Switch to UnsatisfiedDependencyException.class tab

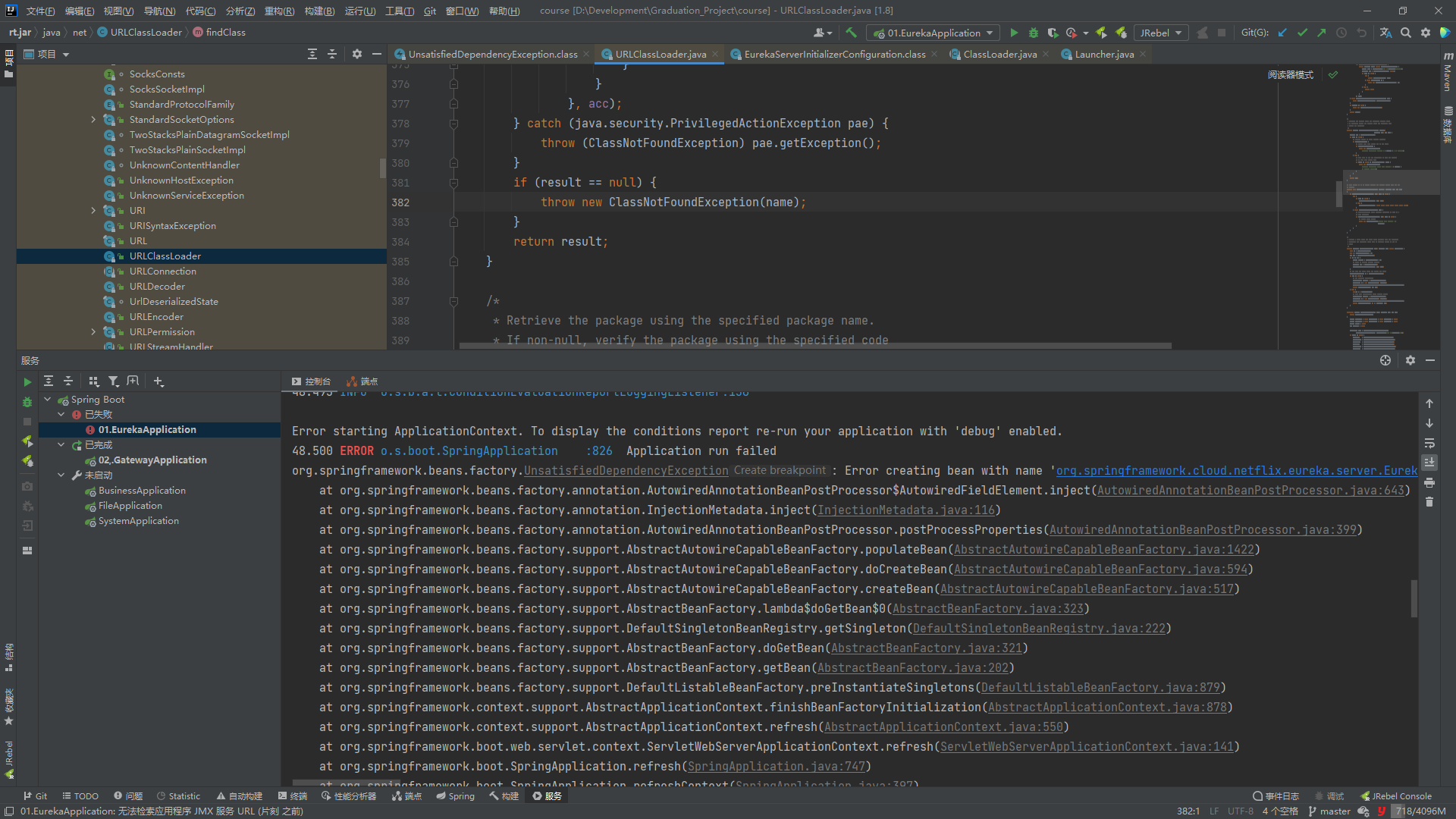[x=493, y=54]
